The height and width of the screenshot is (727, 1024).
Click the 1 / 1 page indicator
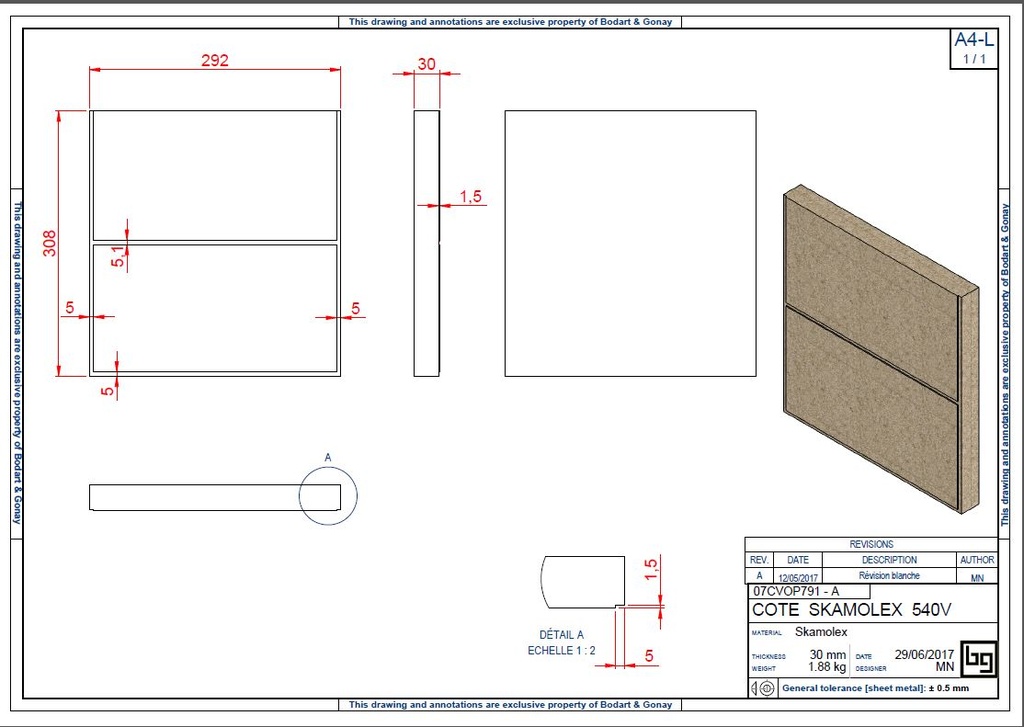coord(972,57)
